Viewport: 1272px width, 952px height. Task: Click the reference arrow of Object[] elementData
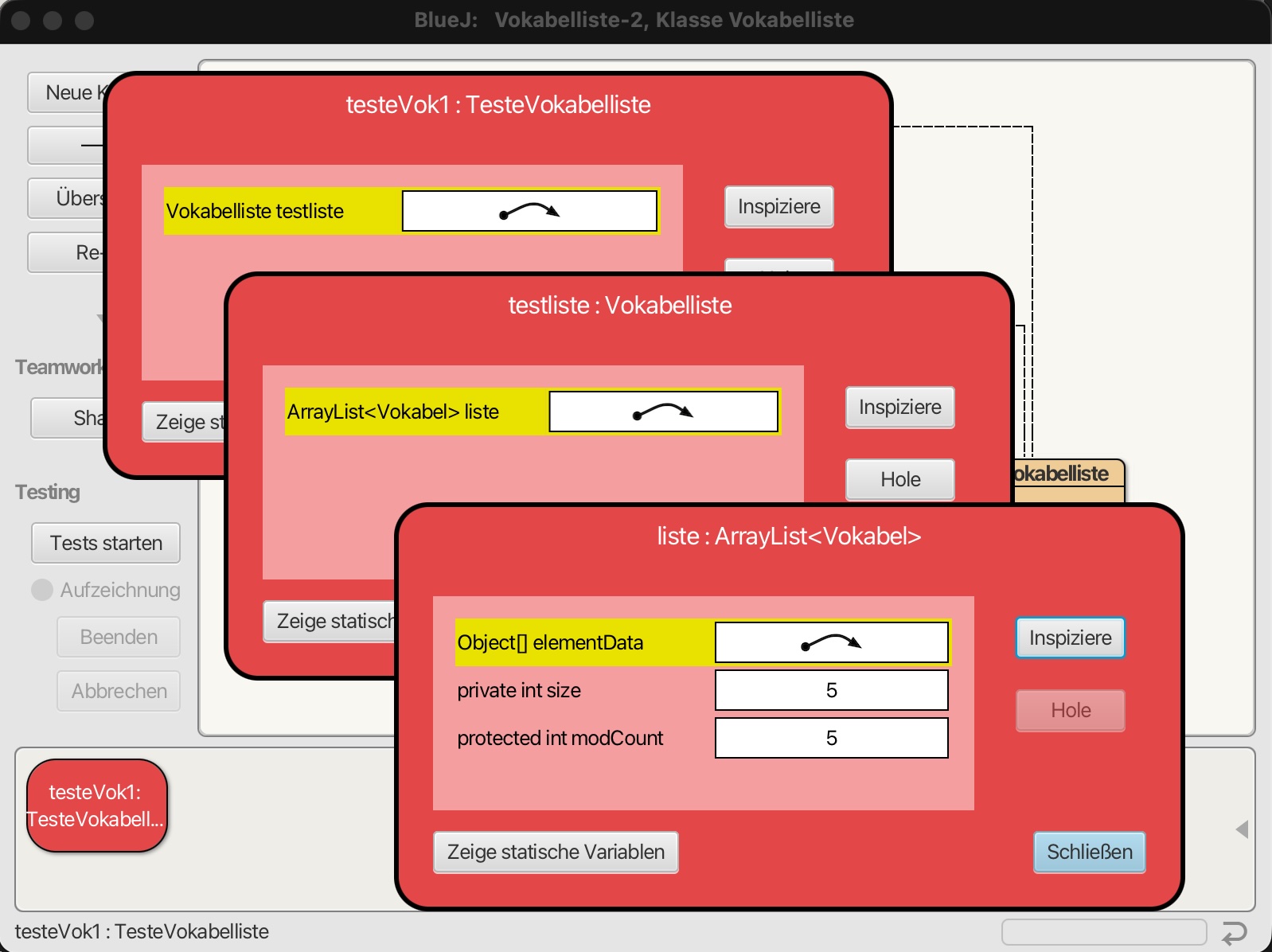[x=831, y=642]
